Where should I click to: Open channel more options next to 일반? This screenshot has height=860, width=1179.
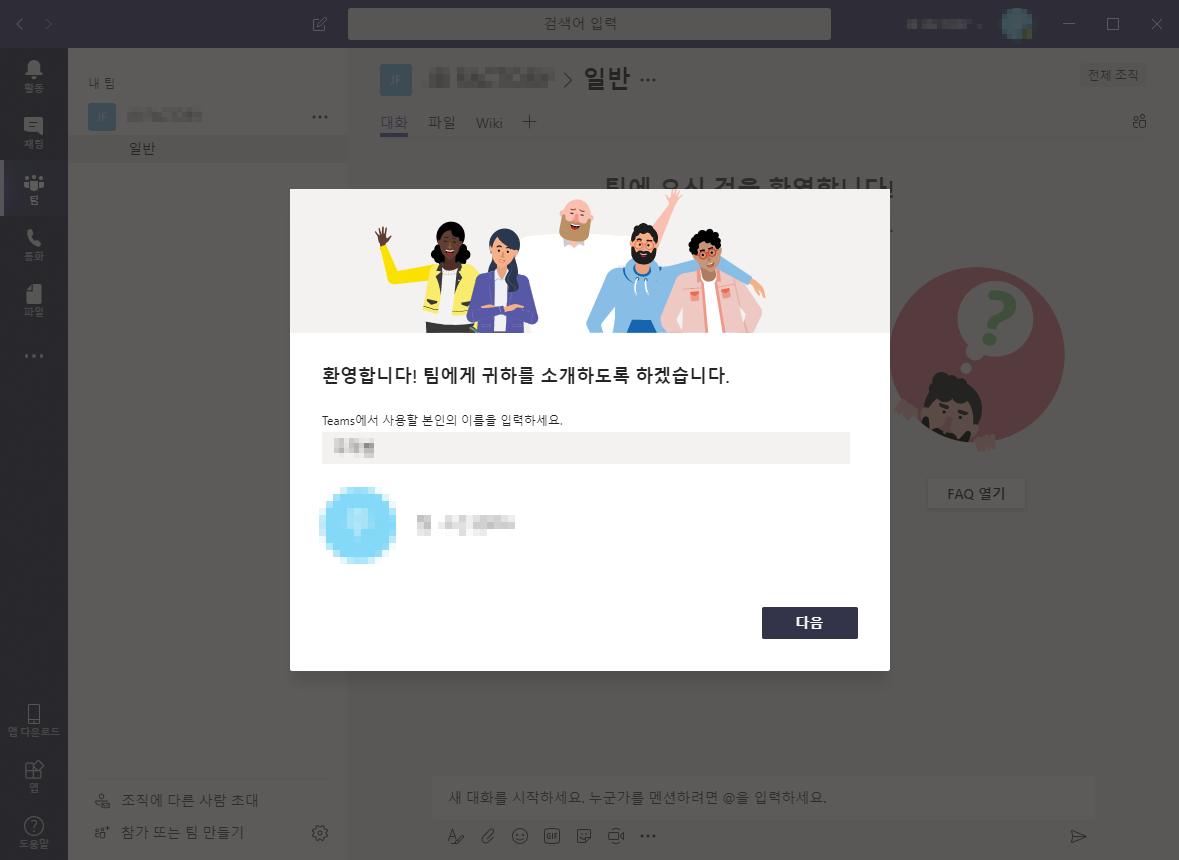click(648, 80)
